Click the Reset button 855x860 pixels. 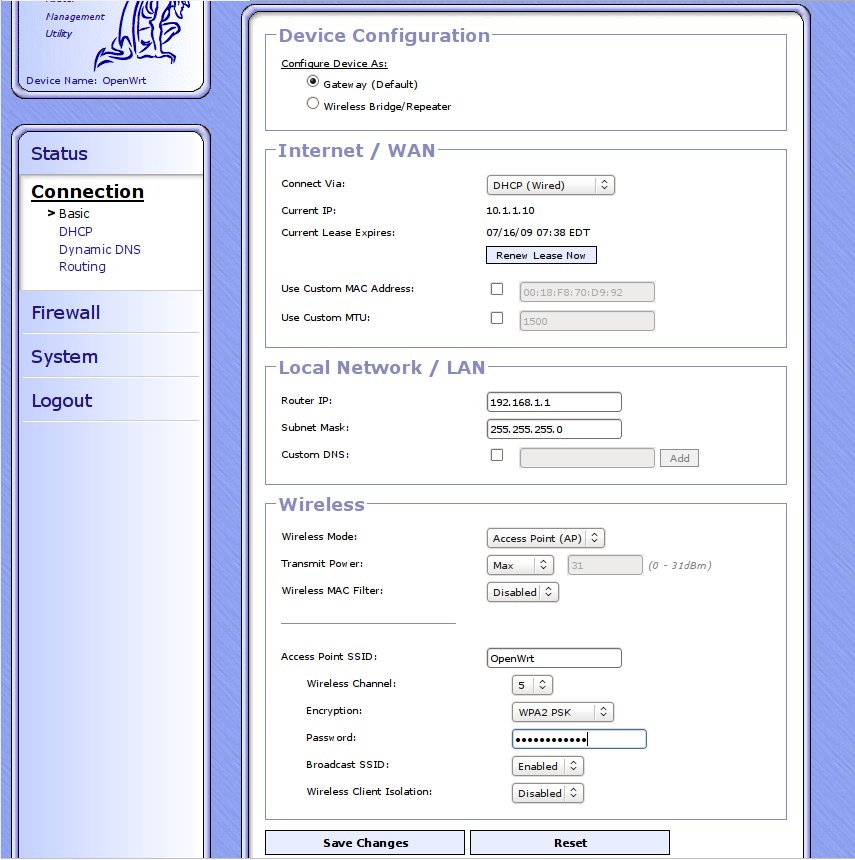570,842
